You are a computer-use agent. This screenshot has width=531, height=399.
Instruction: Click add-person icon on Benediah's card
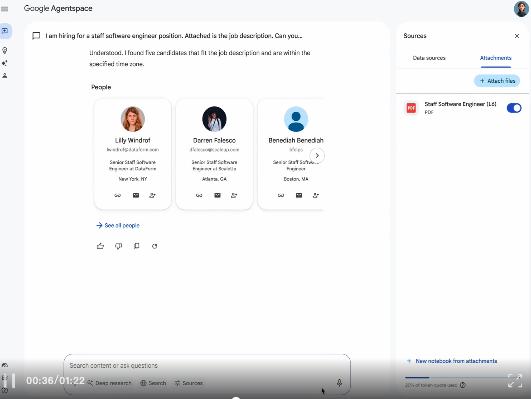[x=316, y=195]
